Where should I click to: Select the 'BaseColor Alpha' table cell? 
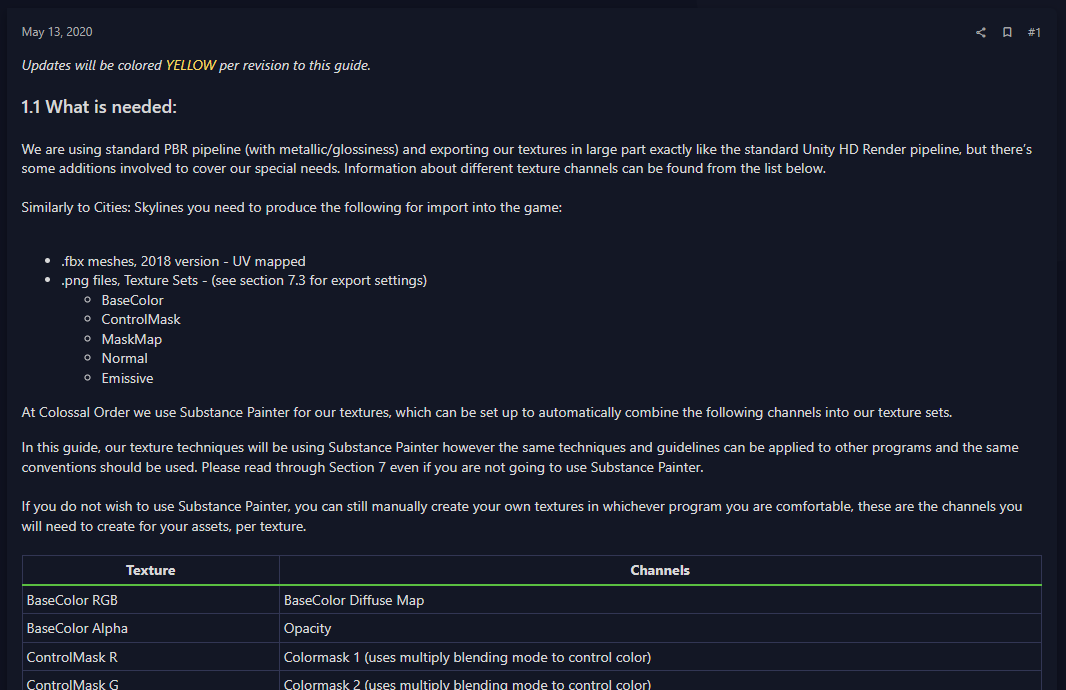coord(77,629)
